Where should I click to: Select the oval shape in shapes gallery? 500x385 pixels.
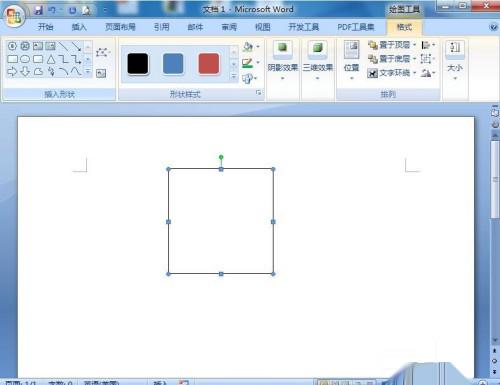(x=25, y=59)
